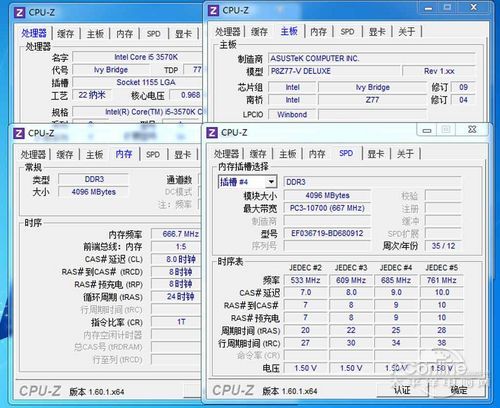
Task: Open the 关于 tab in the SPD window
Action: point(405,154)
